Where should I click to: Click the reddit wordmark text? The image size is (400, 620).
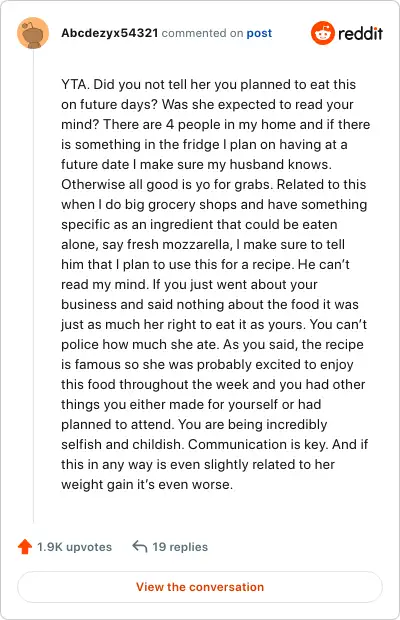[x=360, y=33]
